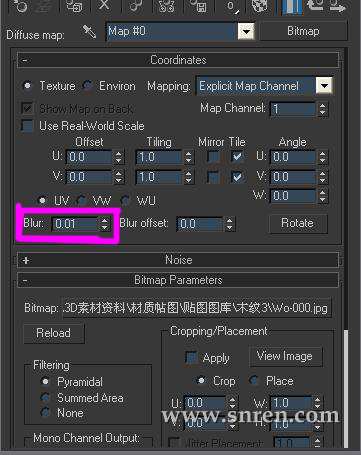Expand the Noise rollout
Image resolution: width=361 pixels, height=455 pixels.
[178, 260]
